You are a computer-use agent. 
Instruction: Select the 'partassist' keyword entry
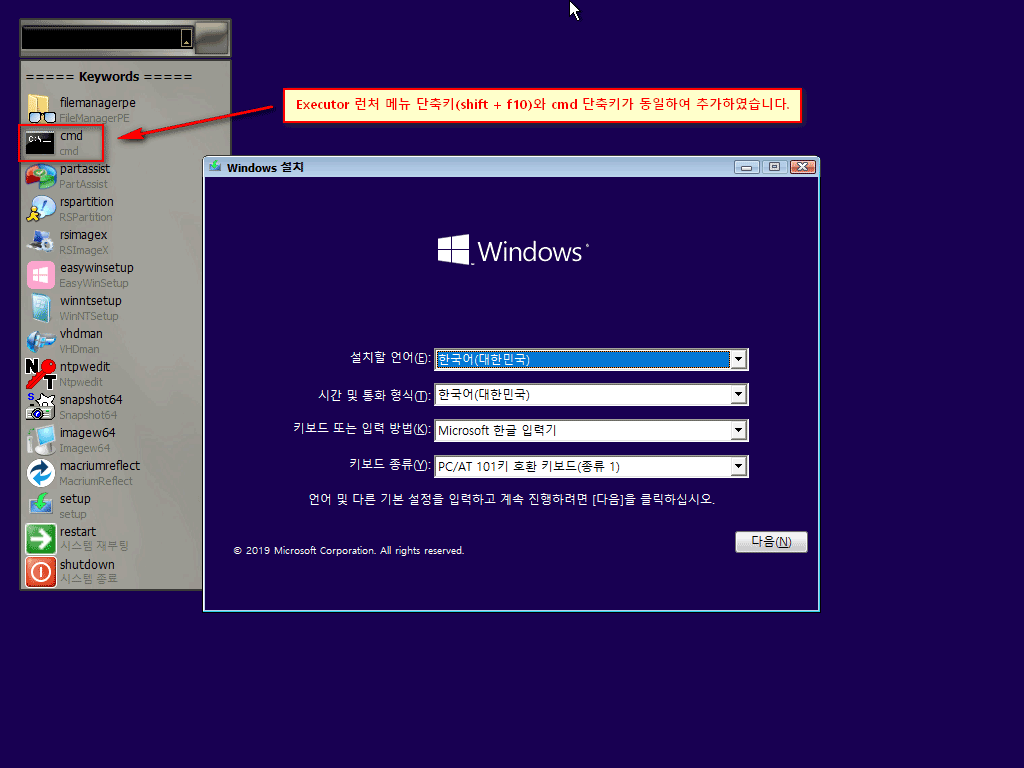click(x=85, y=168)
